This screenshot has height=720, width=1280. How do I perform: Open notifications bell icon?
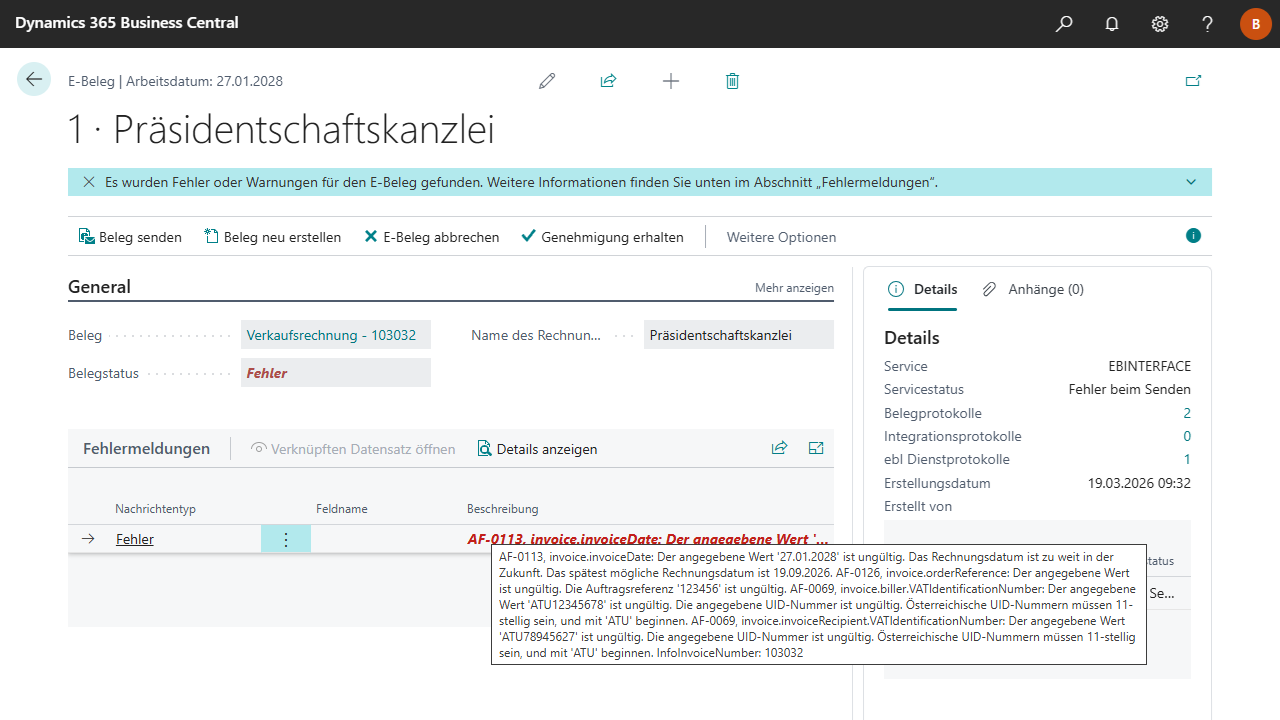pyautogui.click(x=1112, y=24)
